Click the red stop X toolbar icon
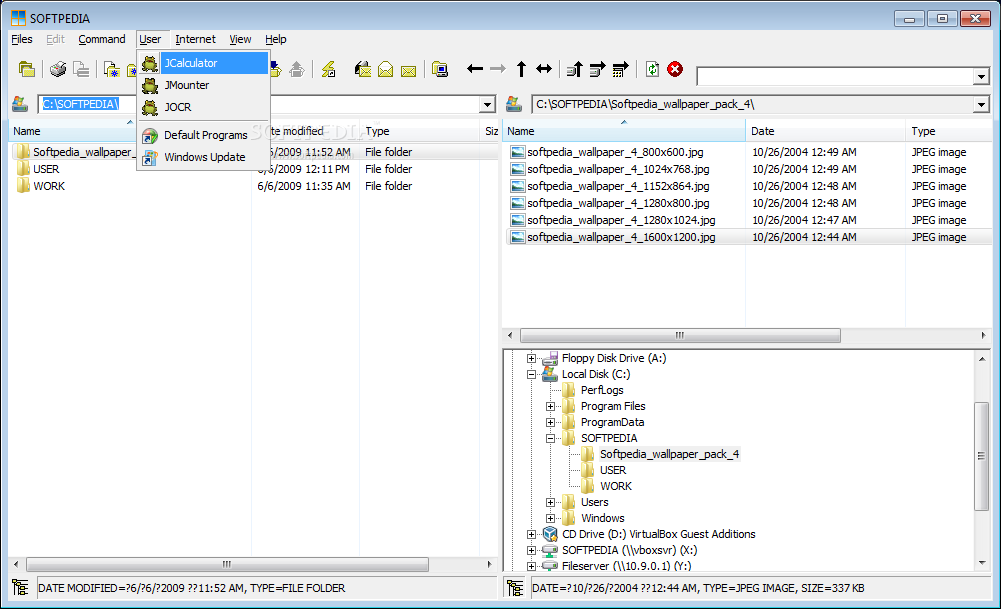 pos(675,69)
